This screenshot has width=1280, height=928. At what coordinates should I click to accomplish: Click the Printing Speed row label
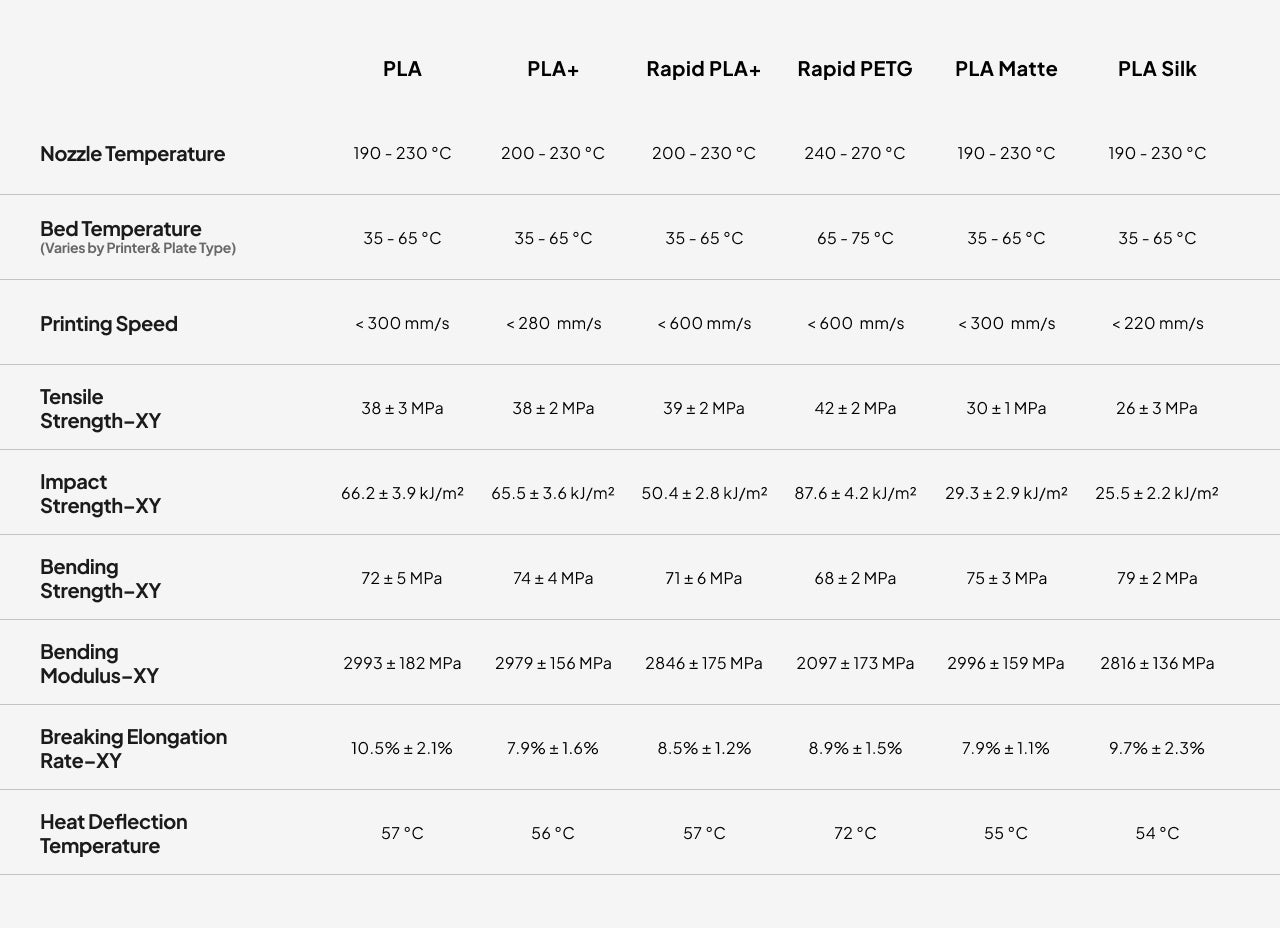[x=109, y=324]
